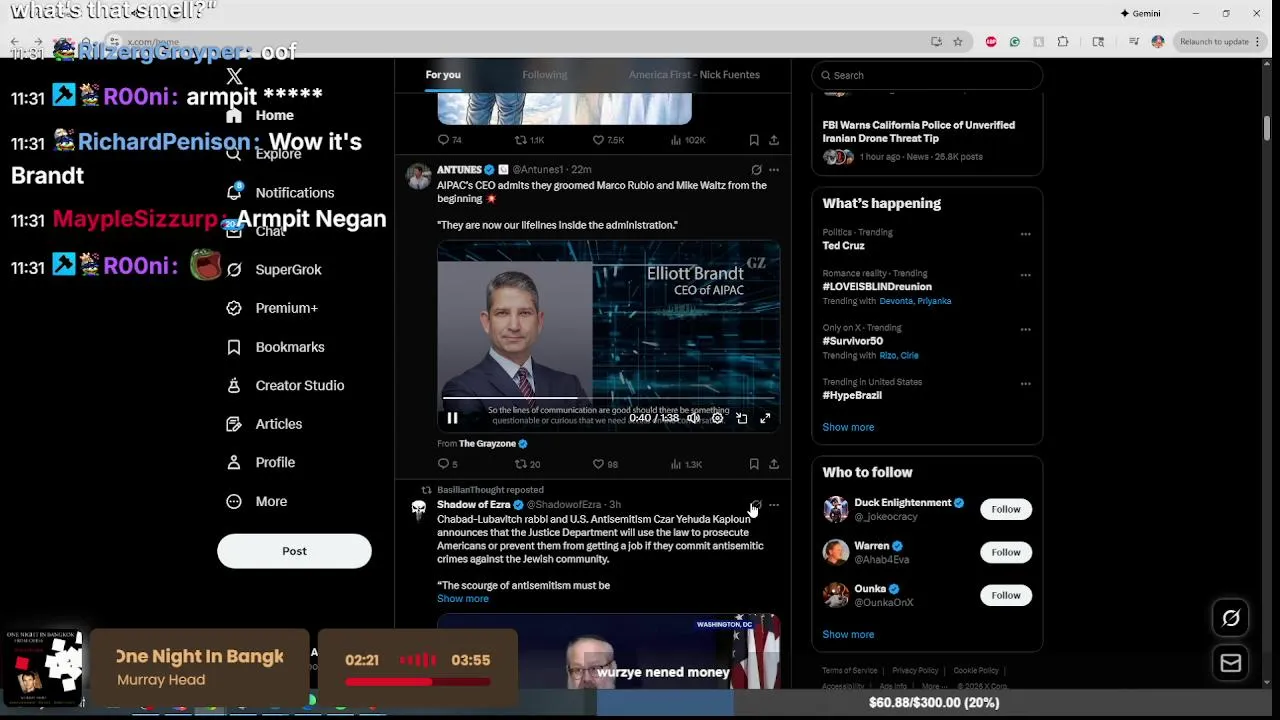The width and height of the screenshot is (1280, 720).
Task: View analytics of ANTUNES post
Action: click(686, 464)
